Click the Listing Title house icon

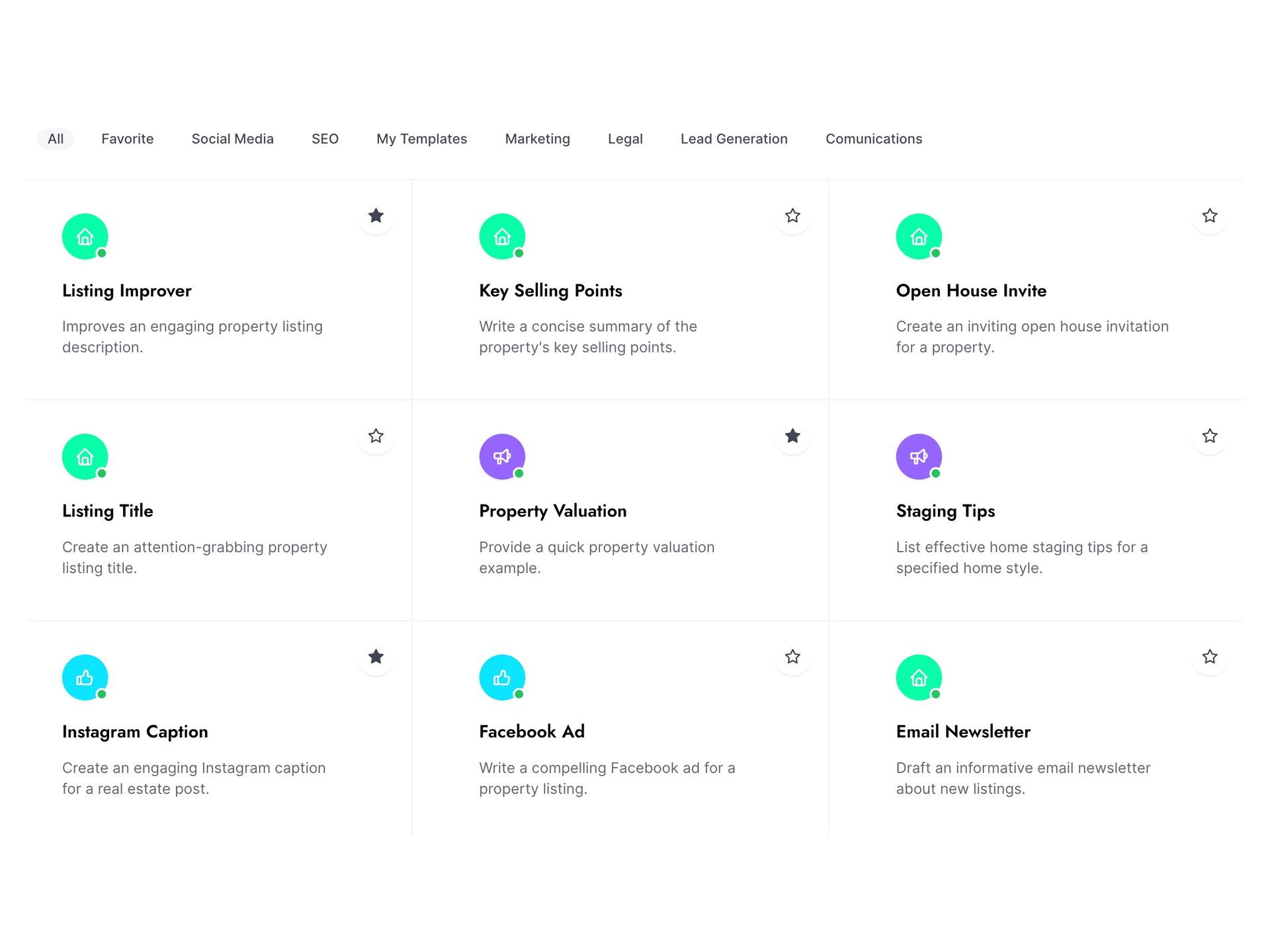tap(85, 456)
